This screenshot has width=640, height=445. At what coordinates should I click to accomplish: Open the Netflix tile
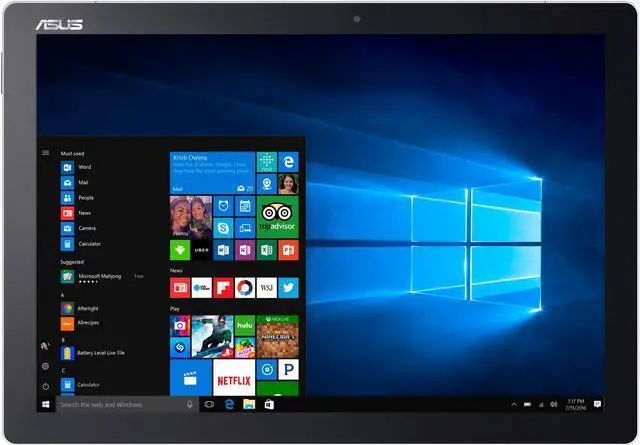[x=234, y=378]
